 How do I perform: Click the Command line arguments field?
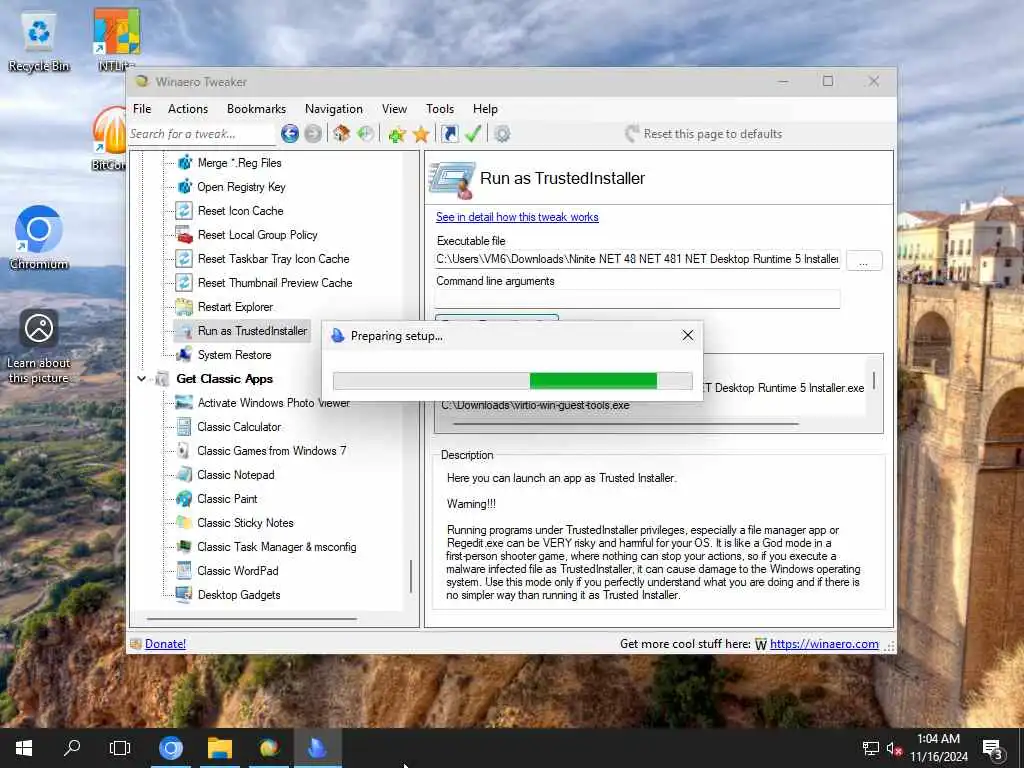(637, 299)
